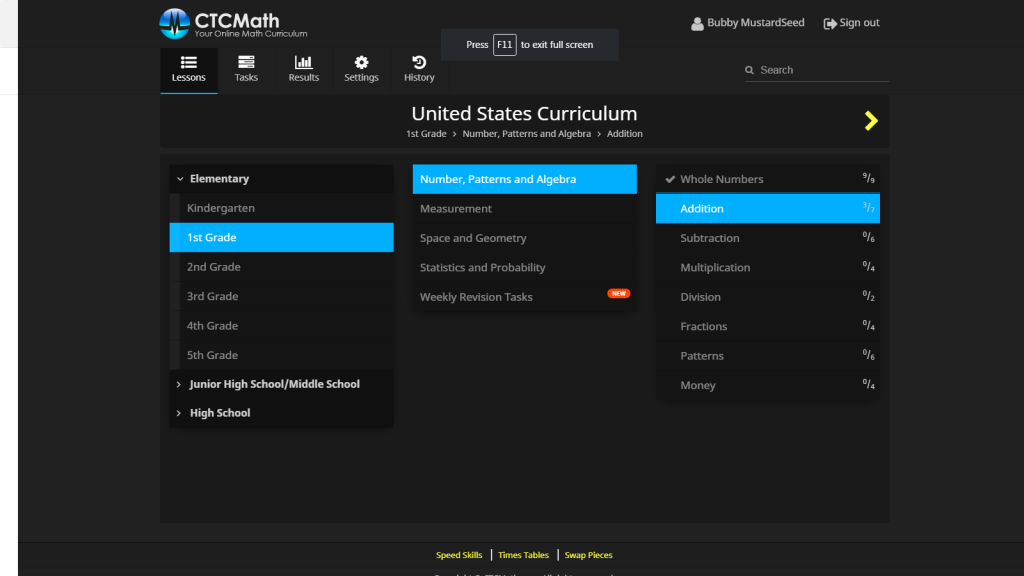Click the 0/4 progress for Multiplication
Image resolution: width=1024 pixels, height=576 pixels.
[869, 266]
